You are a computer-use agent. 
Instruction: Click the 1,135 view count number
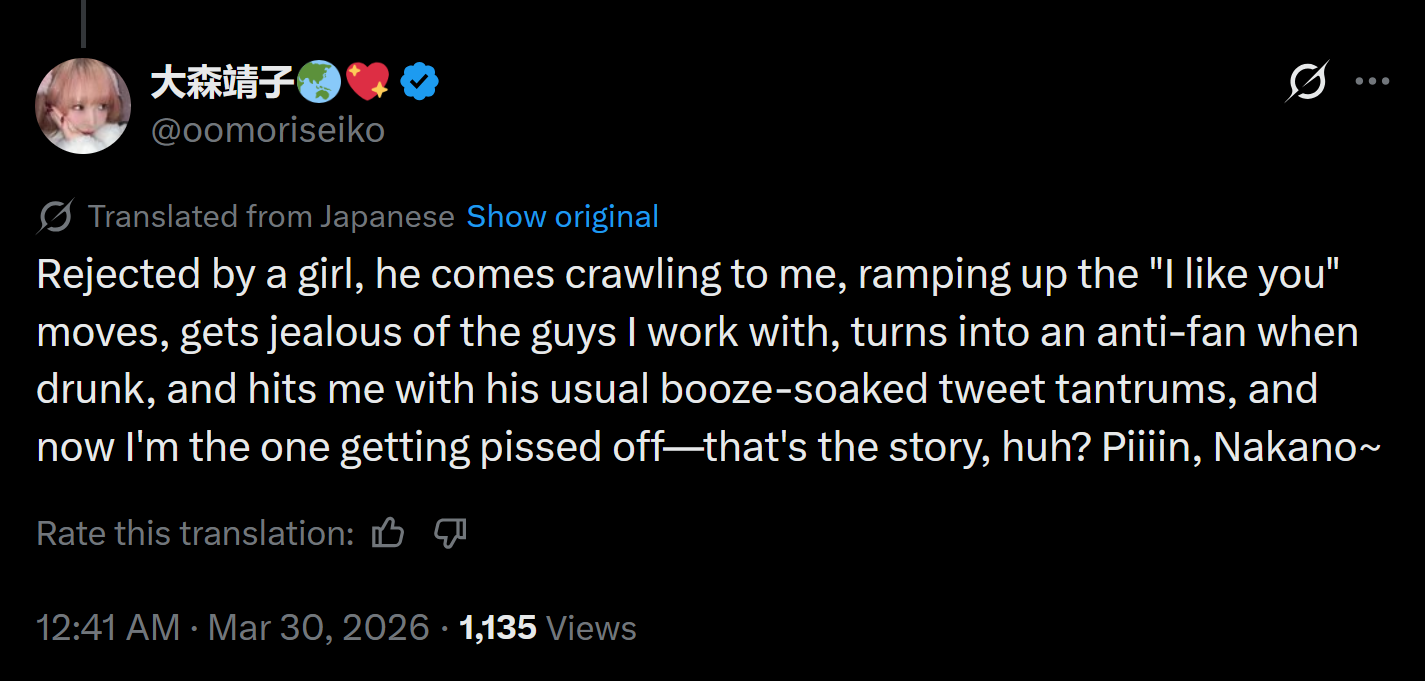click(497, 628)
